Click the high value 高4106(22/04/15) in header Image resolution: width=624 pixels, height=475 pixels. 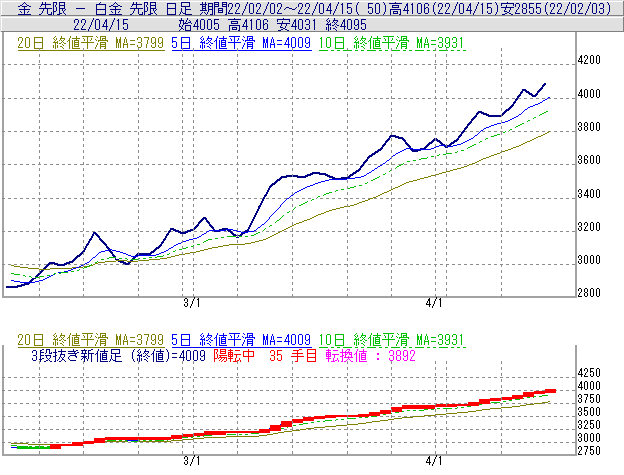point(444,8)
